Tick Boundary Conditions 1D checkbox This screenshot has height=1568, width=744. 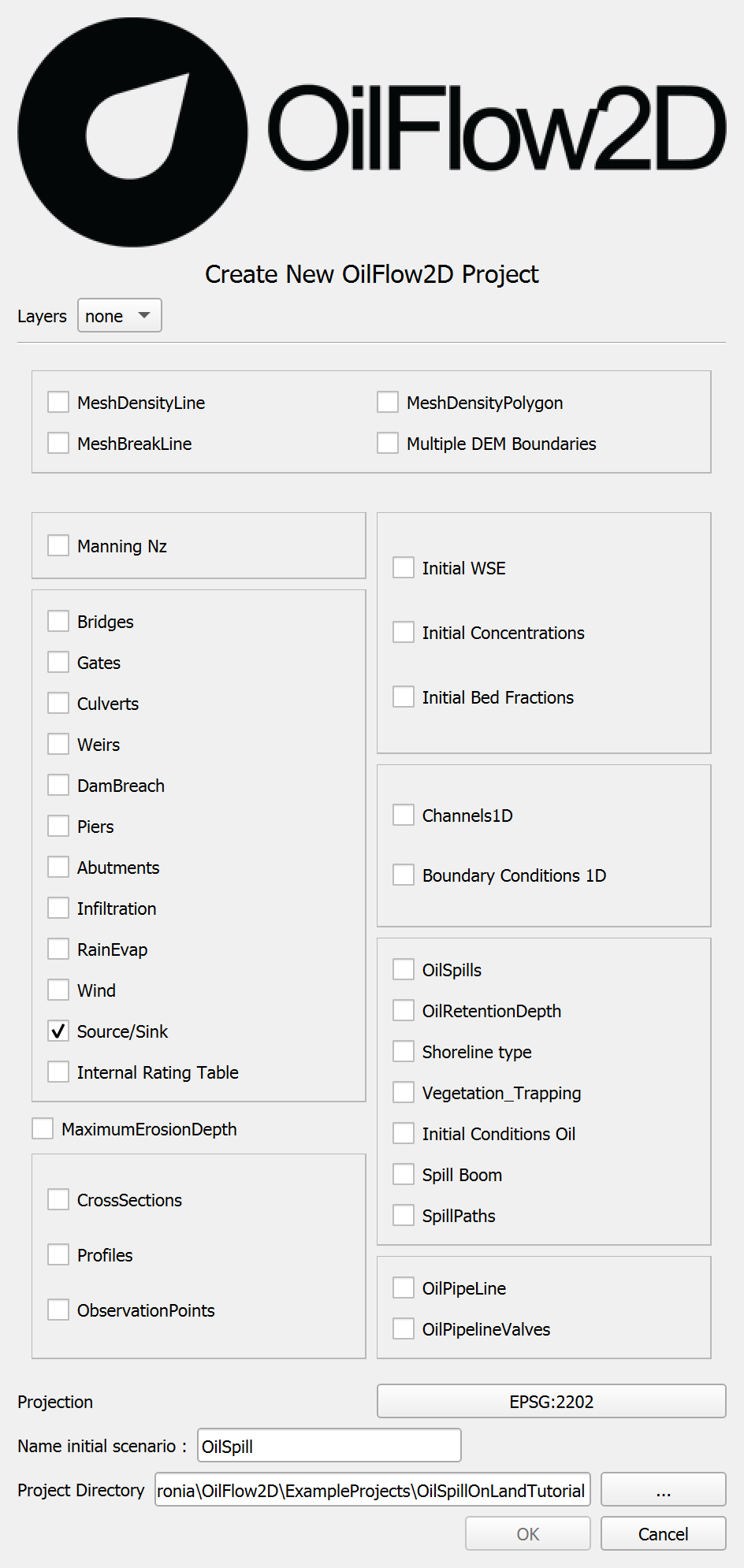pyautogui.click(x=404, y=875)
